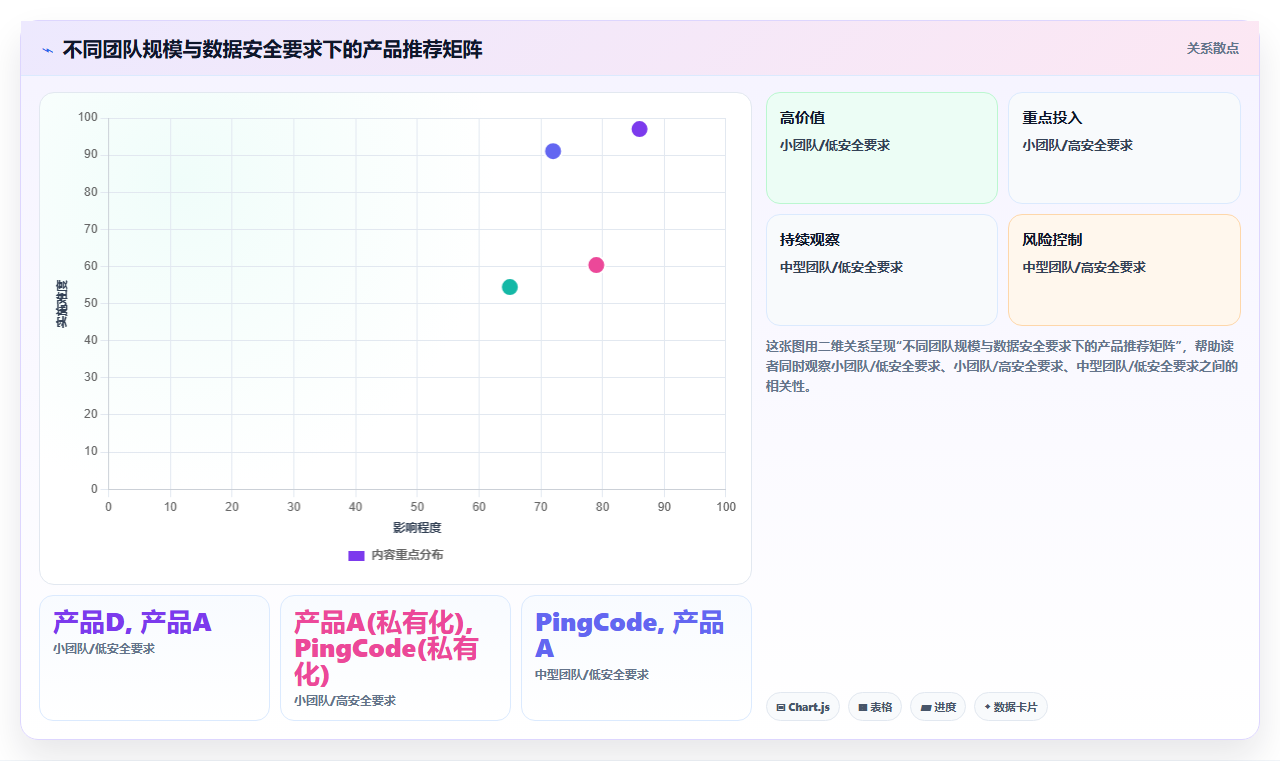
Task: Click the pink data point near 60
Action: pyautogui.click(x=596, y=265)
